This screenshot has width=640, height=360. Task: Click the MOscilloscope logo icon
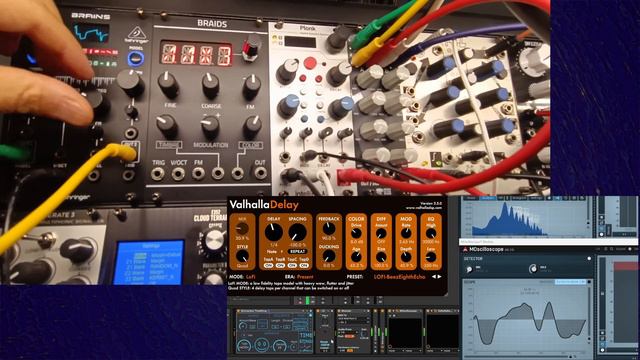[x=465, y=249]
